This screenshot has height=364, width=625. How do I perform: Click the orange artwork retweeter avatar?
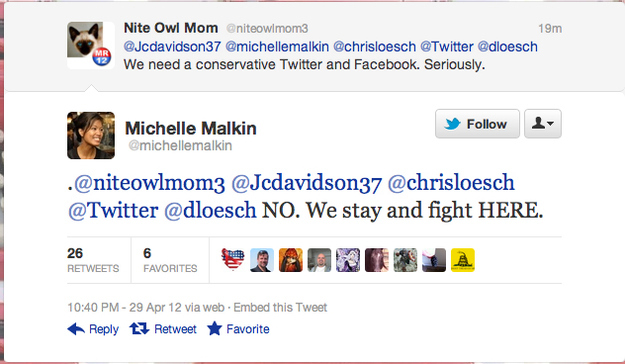(x=291, y=260)
